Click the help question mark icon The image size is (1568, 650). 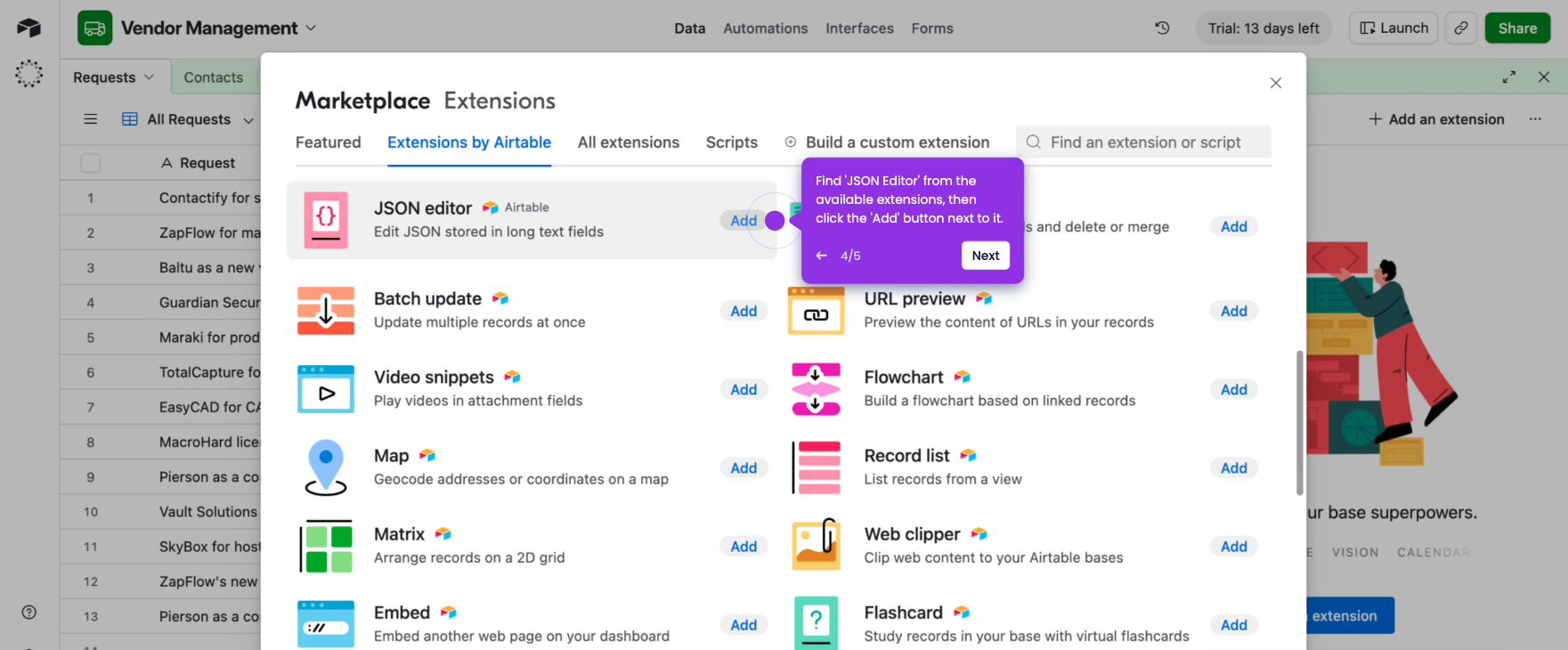pos(28,612)
